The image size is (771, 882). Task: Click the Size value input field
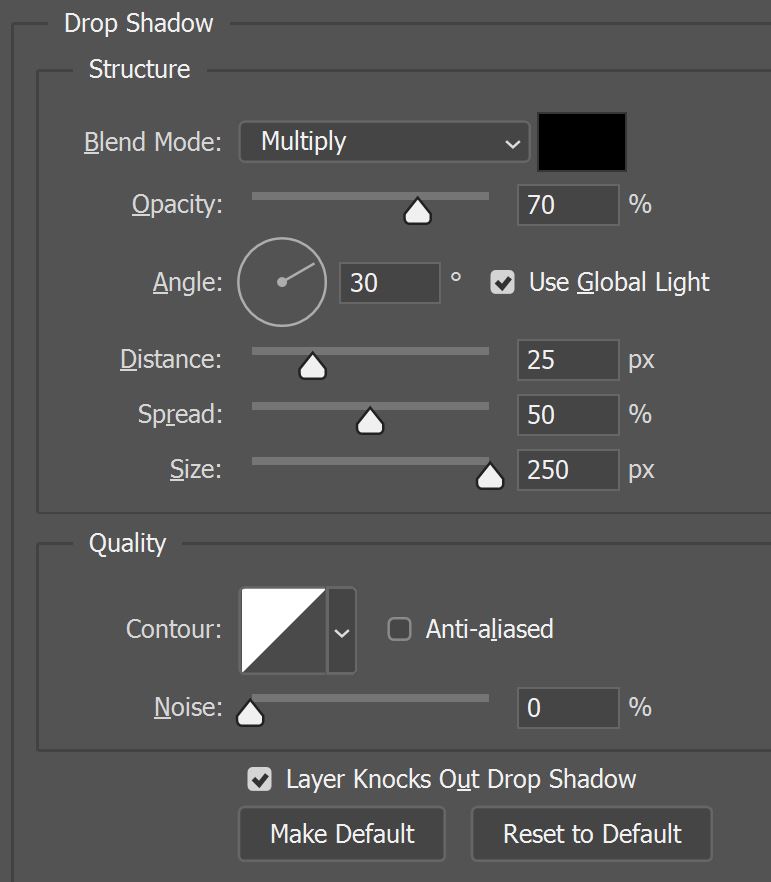(x=568, y=470)
